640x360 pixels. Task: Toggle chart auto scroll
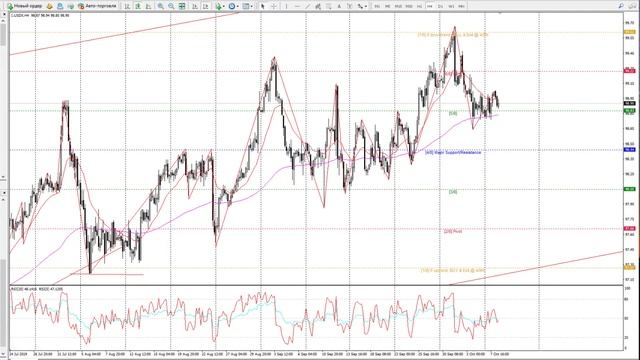(195, 6)
